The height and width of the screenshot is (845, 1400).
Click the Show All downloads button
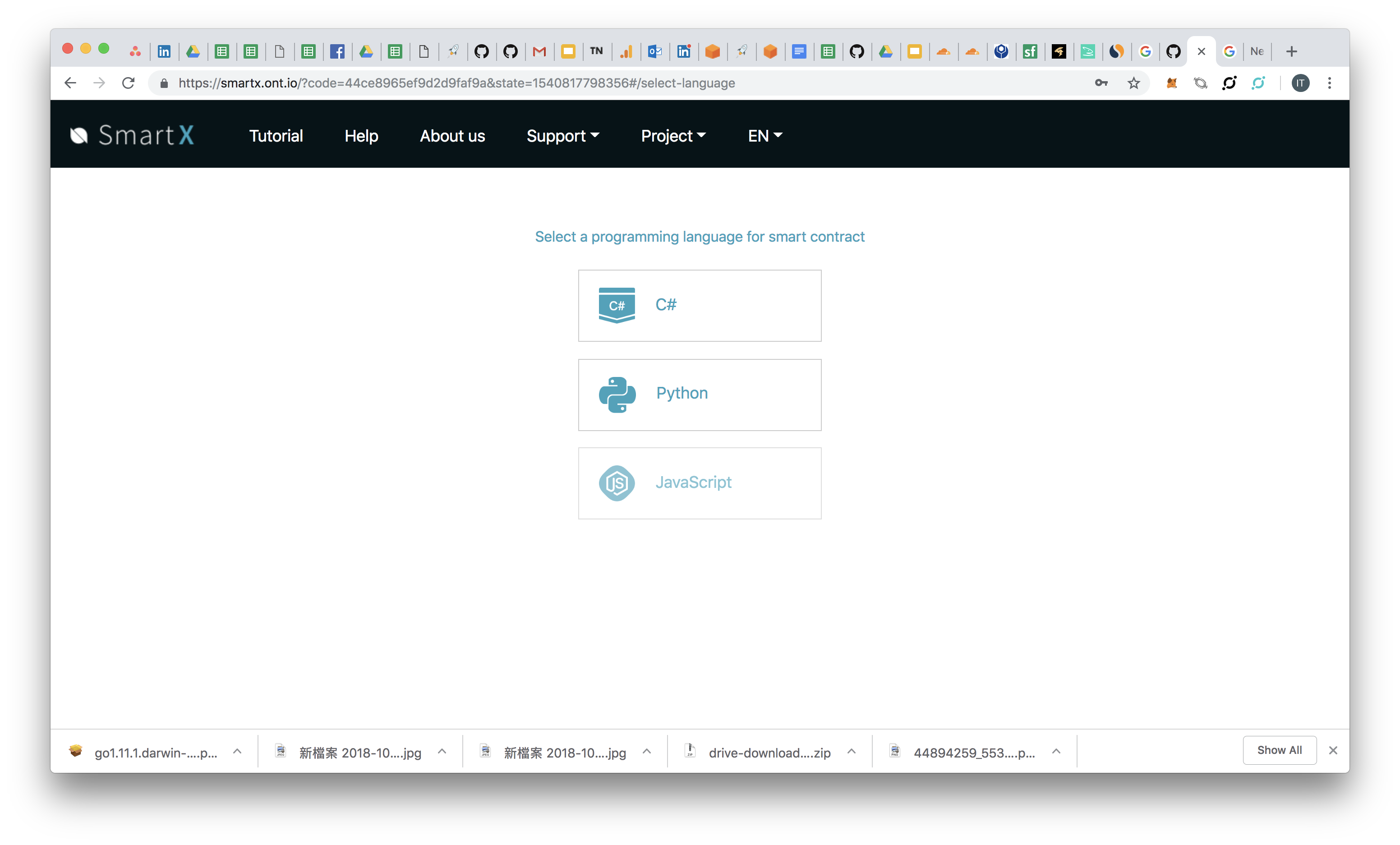(x=1279, y=750)
